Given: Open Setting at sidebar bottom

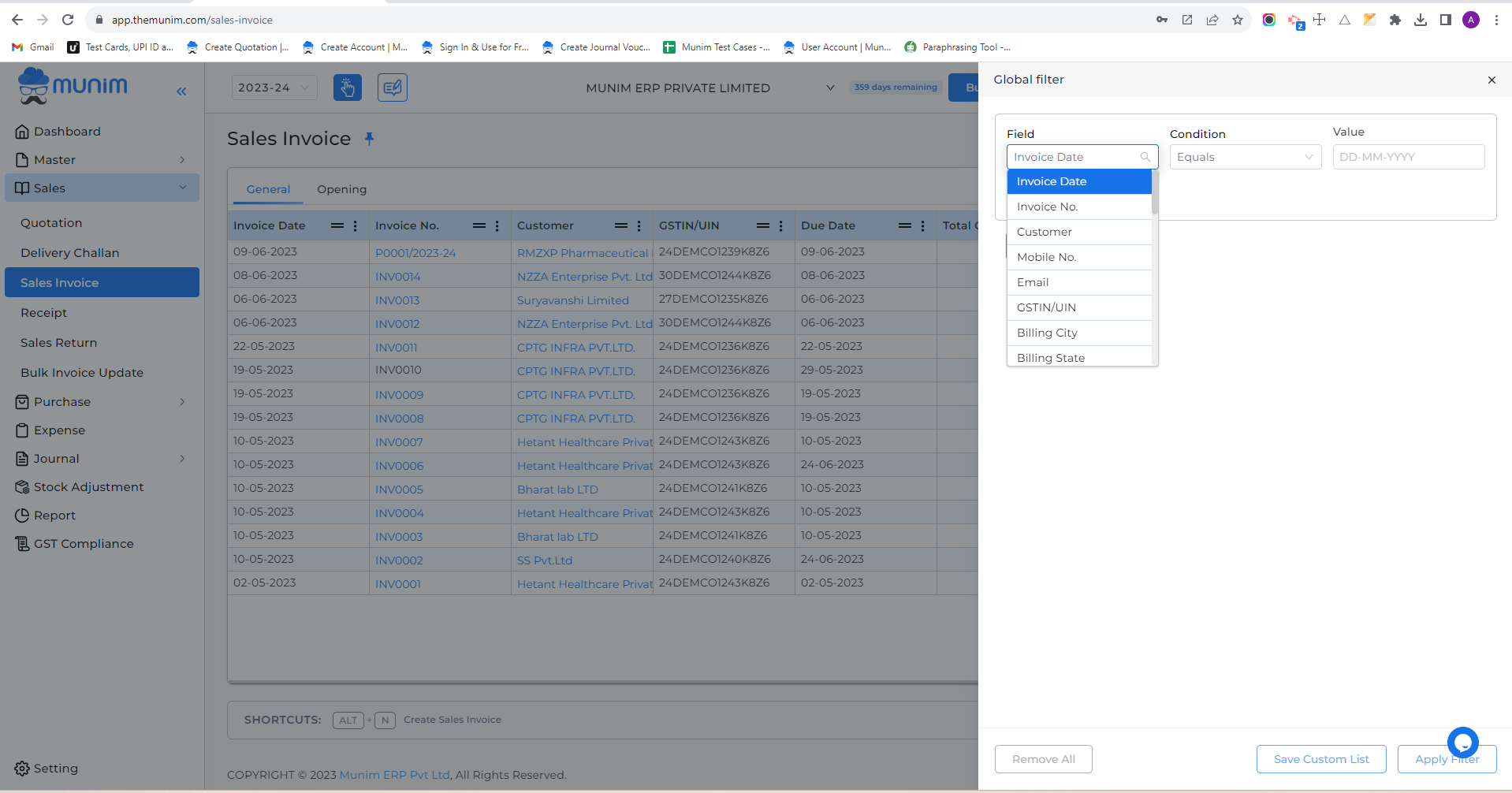Looking at the screenshot, I should coord(47,769).
